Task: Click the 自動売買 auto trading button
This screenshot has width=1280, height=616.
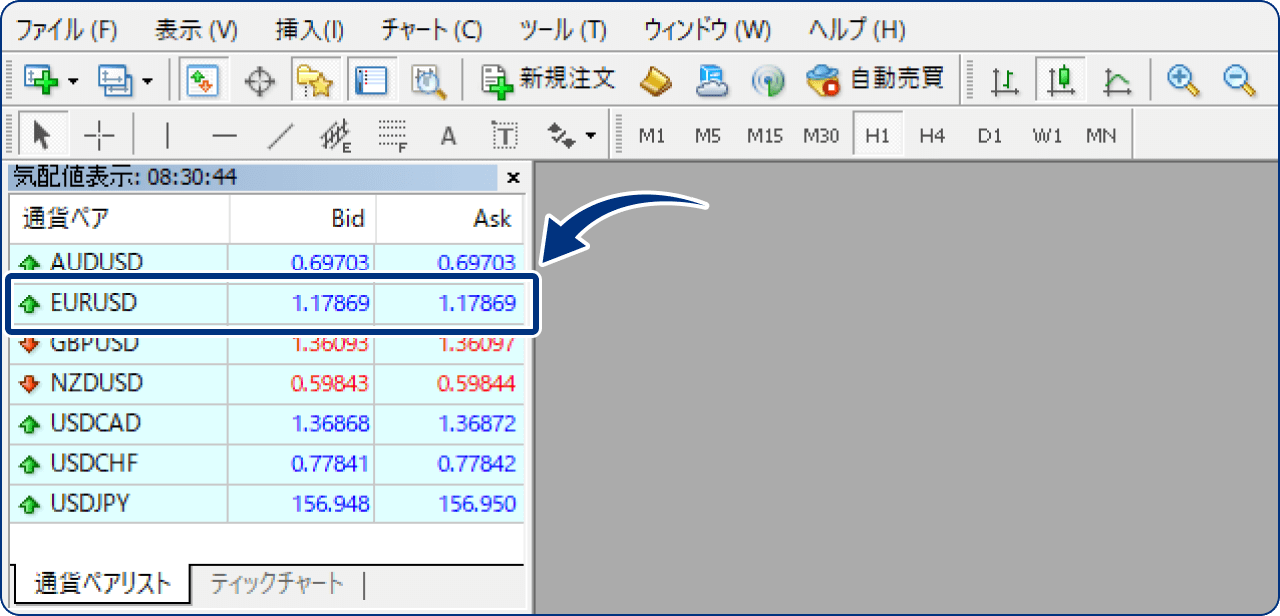Action: coord(876,80)
